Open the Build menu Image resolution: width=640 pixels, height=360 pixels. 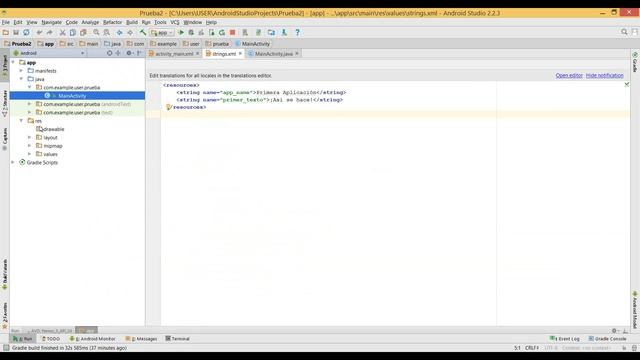pos(132,22)
